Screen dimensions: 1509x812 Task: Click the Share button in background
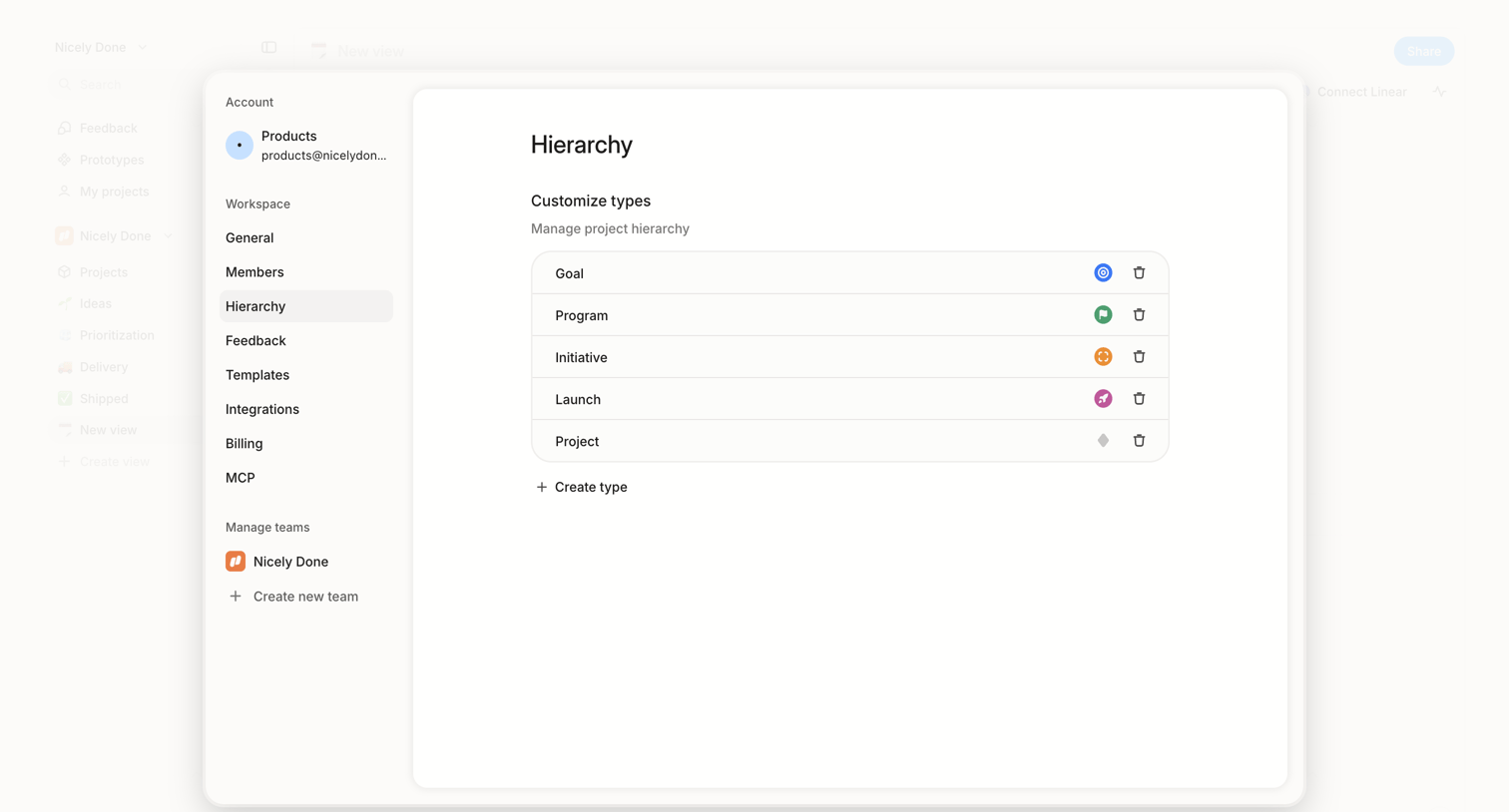[x=1423, y=51]
